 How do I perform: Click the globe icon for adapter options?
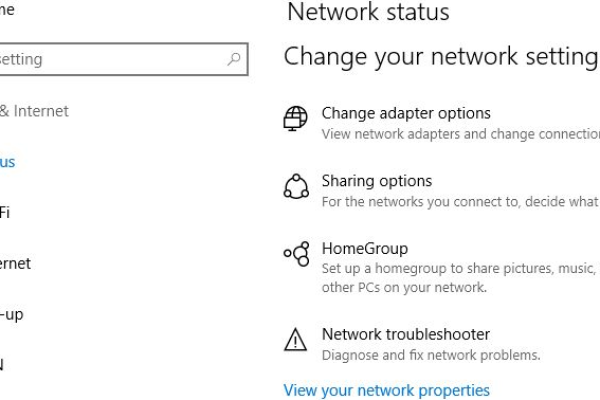point(295,119)
